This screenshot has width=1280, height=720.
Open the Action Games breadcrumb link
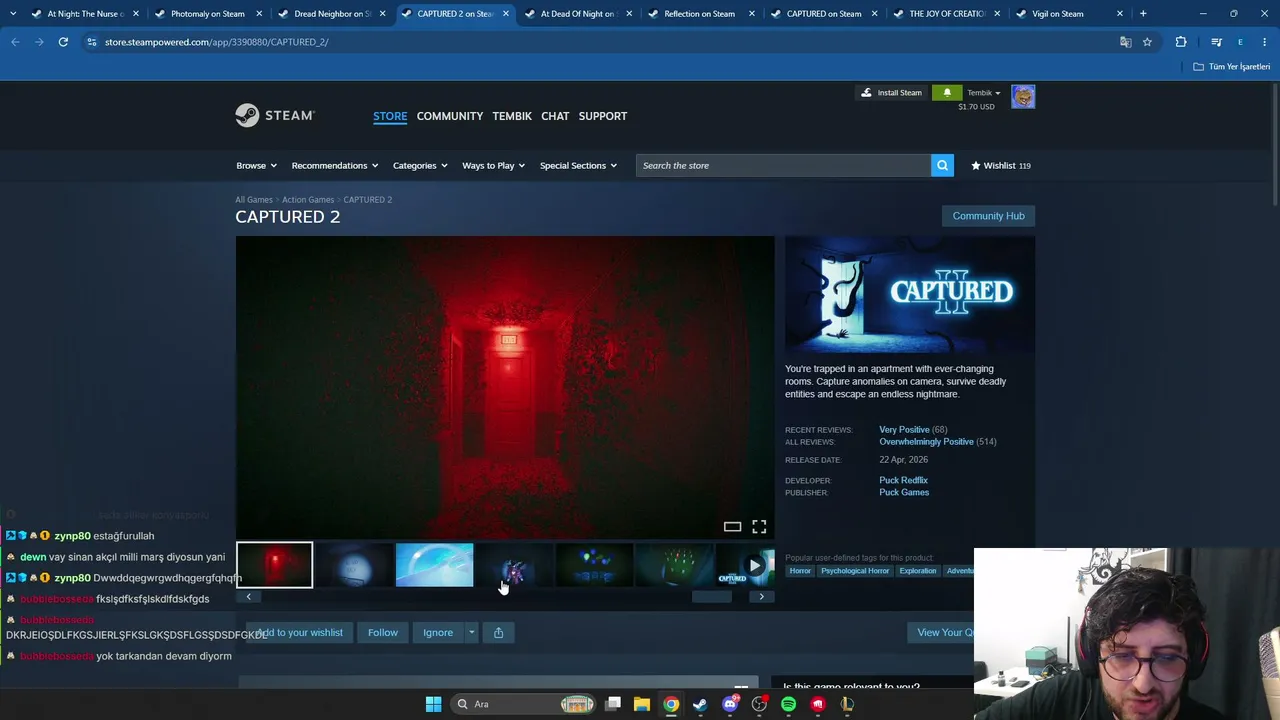click(x=308, y=200)
